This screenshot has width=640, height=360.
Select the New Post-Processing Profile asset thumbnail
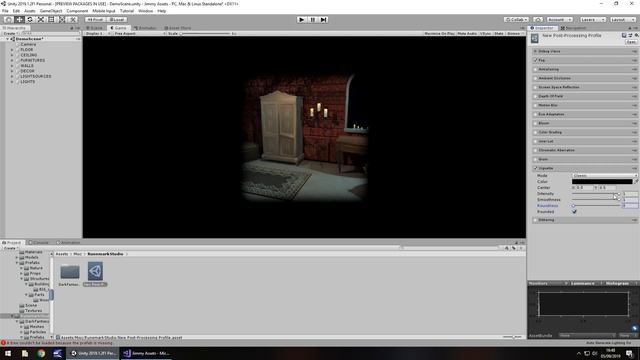(x=95, y=271)
